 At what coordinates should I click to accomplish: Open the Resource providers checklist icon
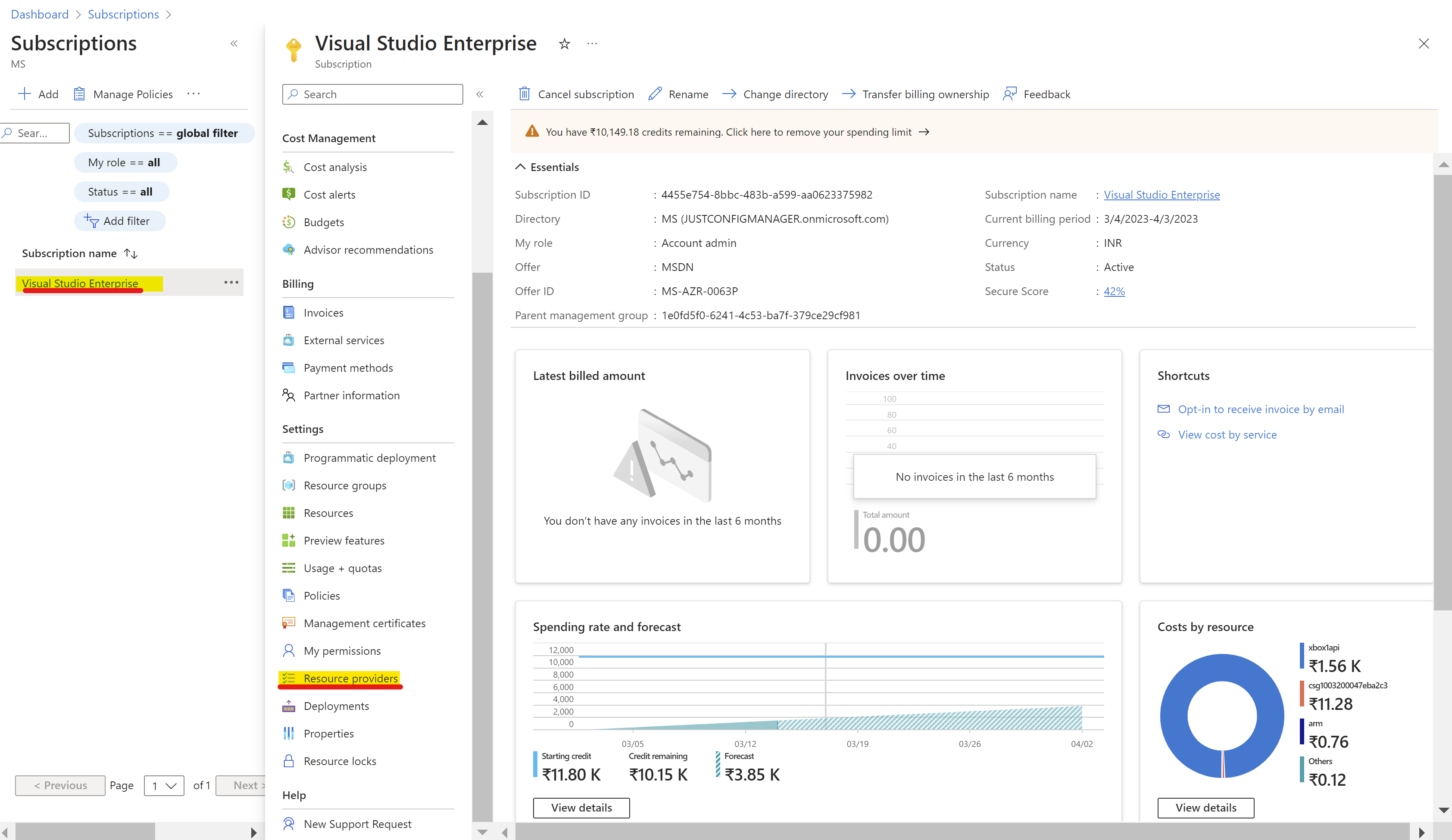coord(289,678)
